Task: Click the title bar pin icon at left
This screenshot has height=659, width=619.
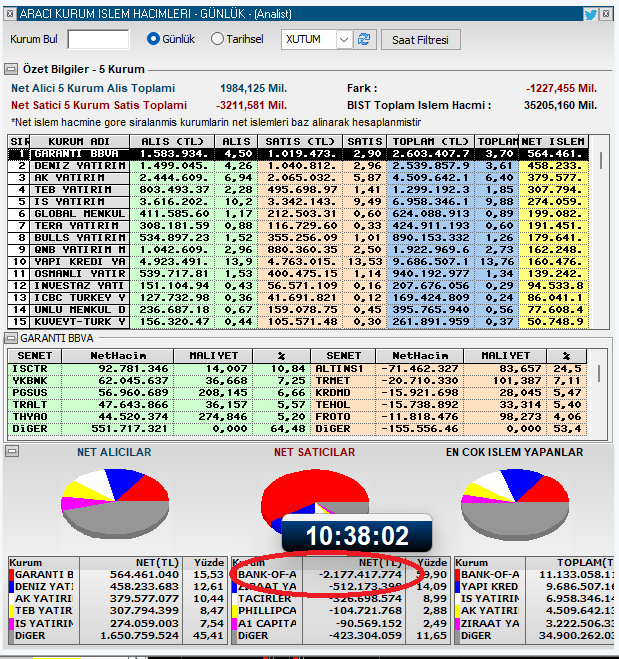Action: click(x=10, y=14)
